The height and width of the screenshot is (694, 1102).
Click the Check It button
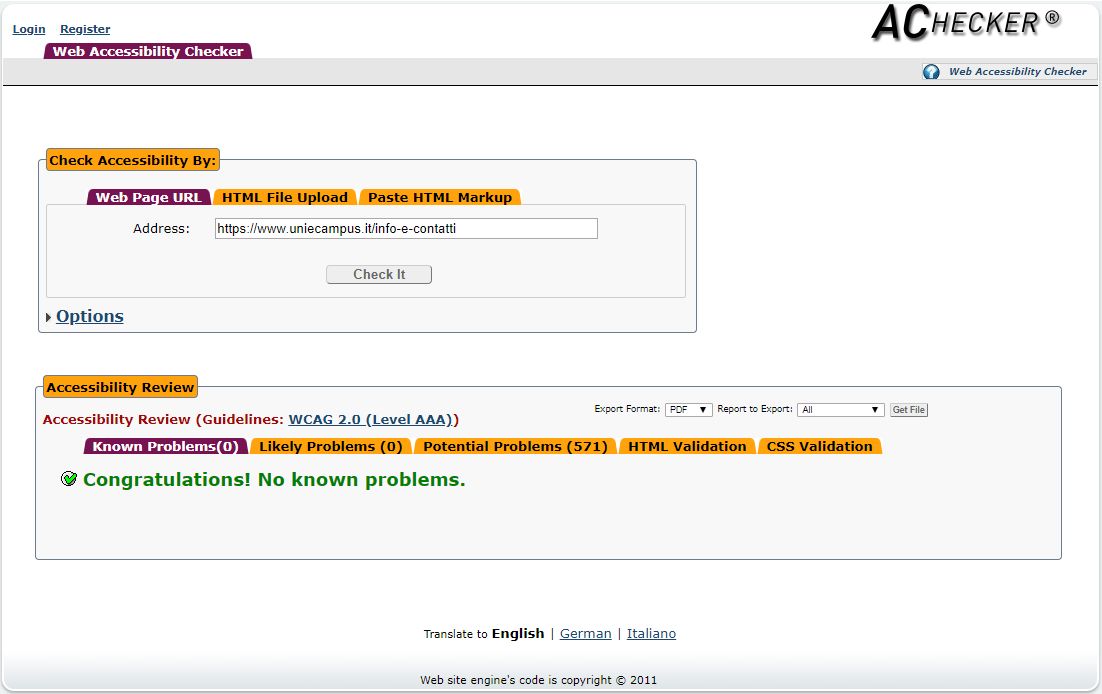(x=379, y=274)
